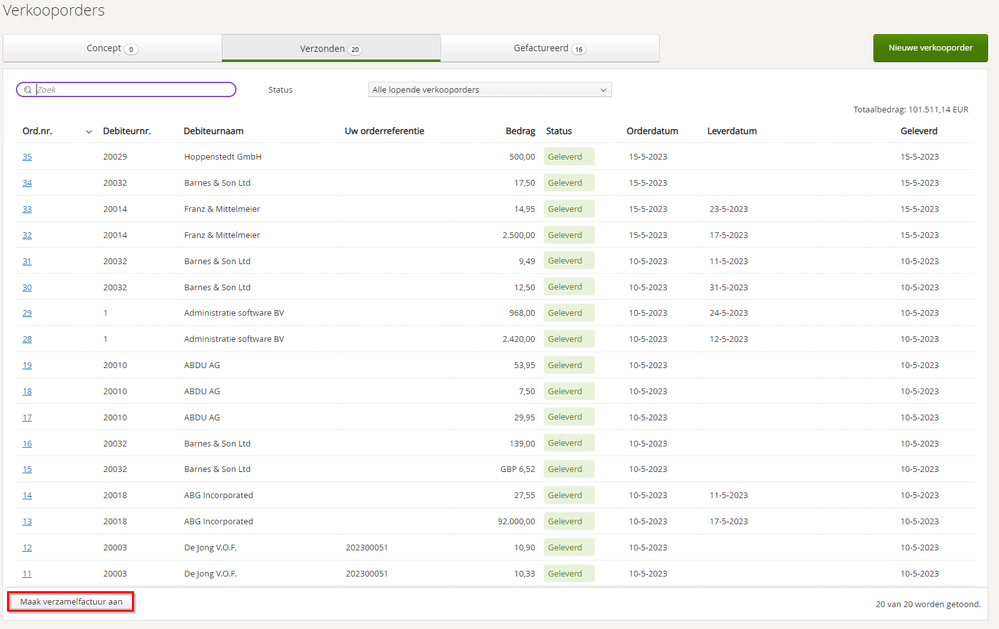
Task: Sort by Leverdatum column header
Action: pyautogui.click(x=731, y=131)
